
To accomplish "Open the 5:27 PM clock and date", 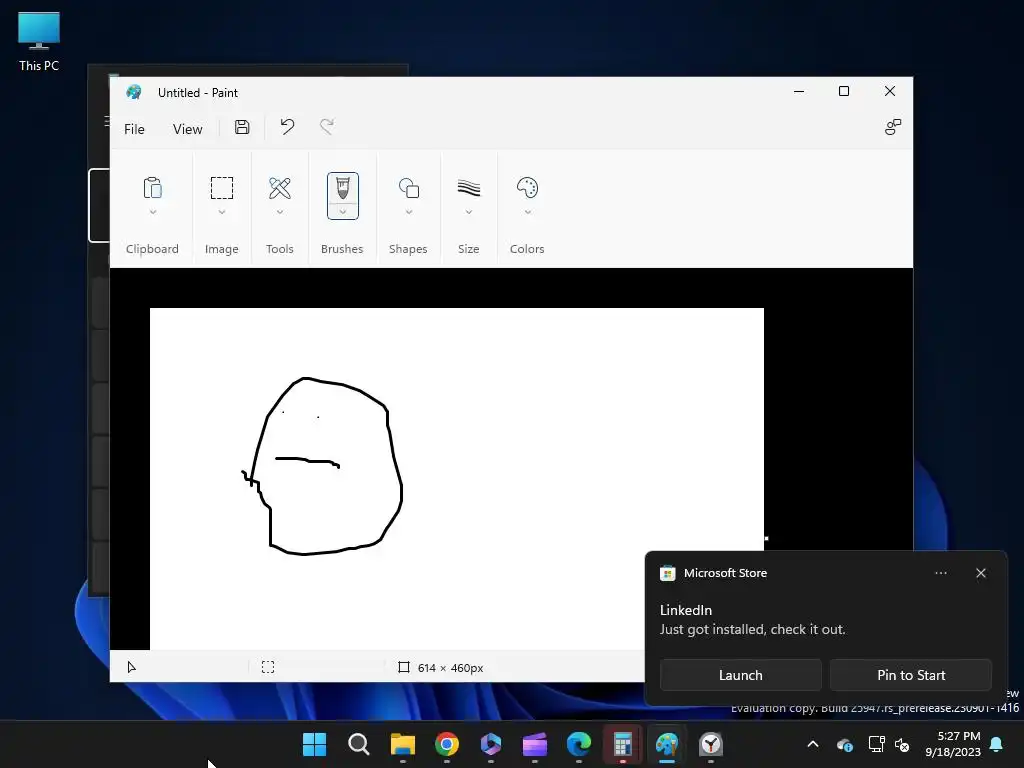I will [x=953, y=744].
